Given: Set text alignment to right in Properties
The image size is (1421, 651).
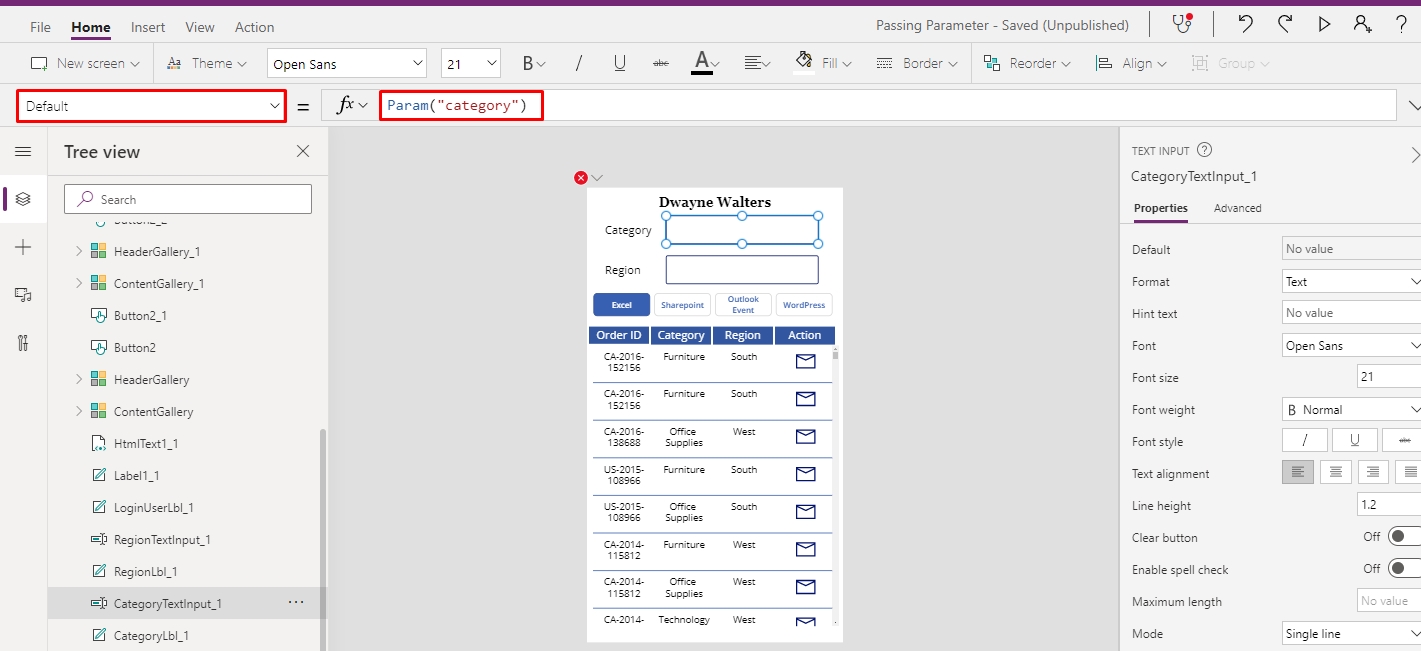Looking at the screenshot, I should [x=1373, y=473].
